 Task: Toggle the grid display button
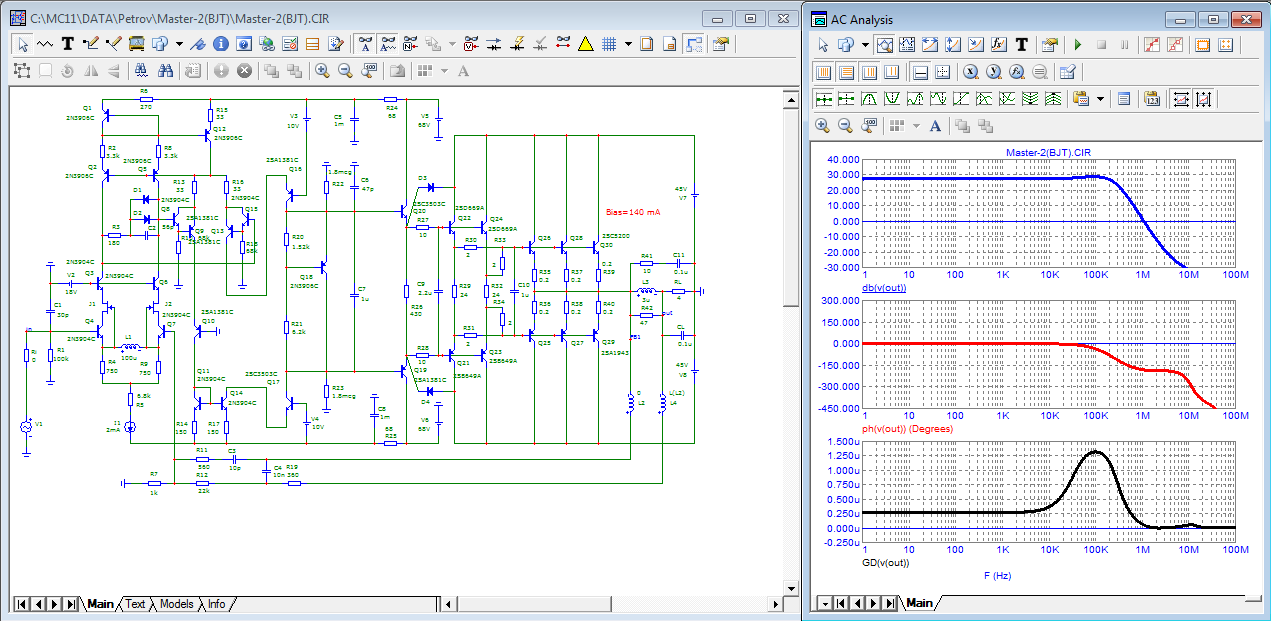608,44
